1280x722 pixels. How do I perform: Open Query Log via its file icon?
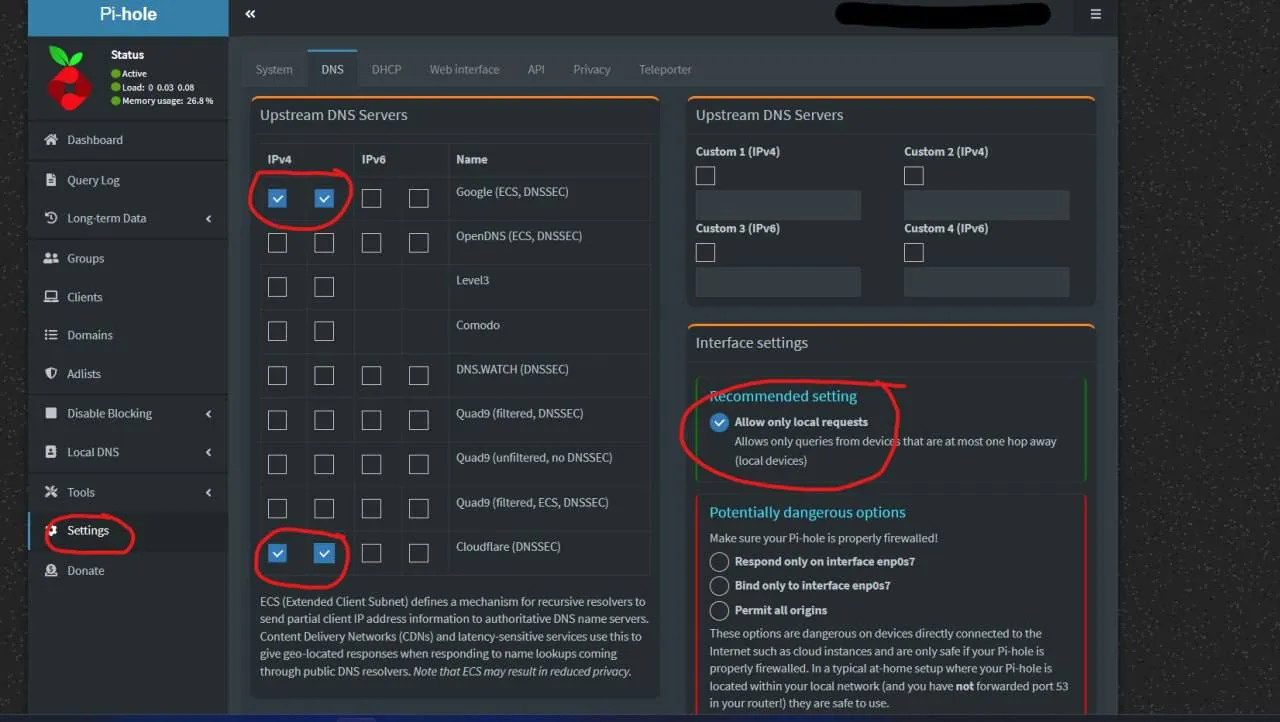tap(51, 180)
